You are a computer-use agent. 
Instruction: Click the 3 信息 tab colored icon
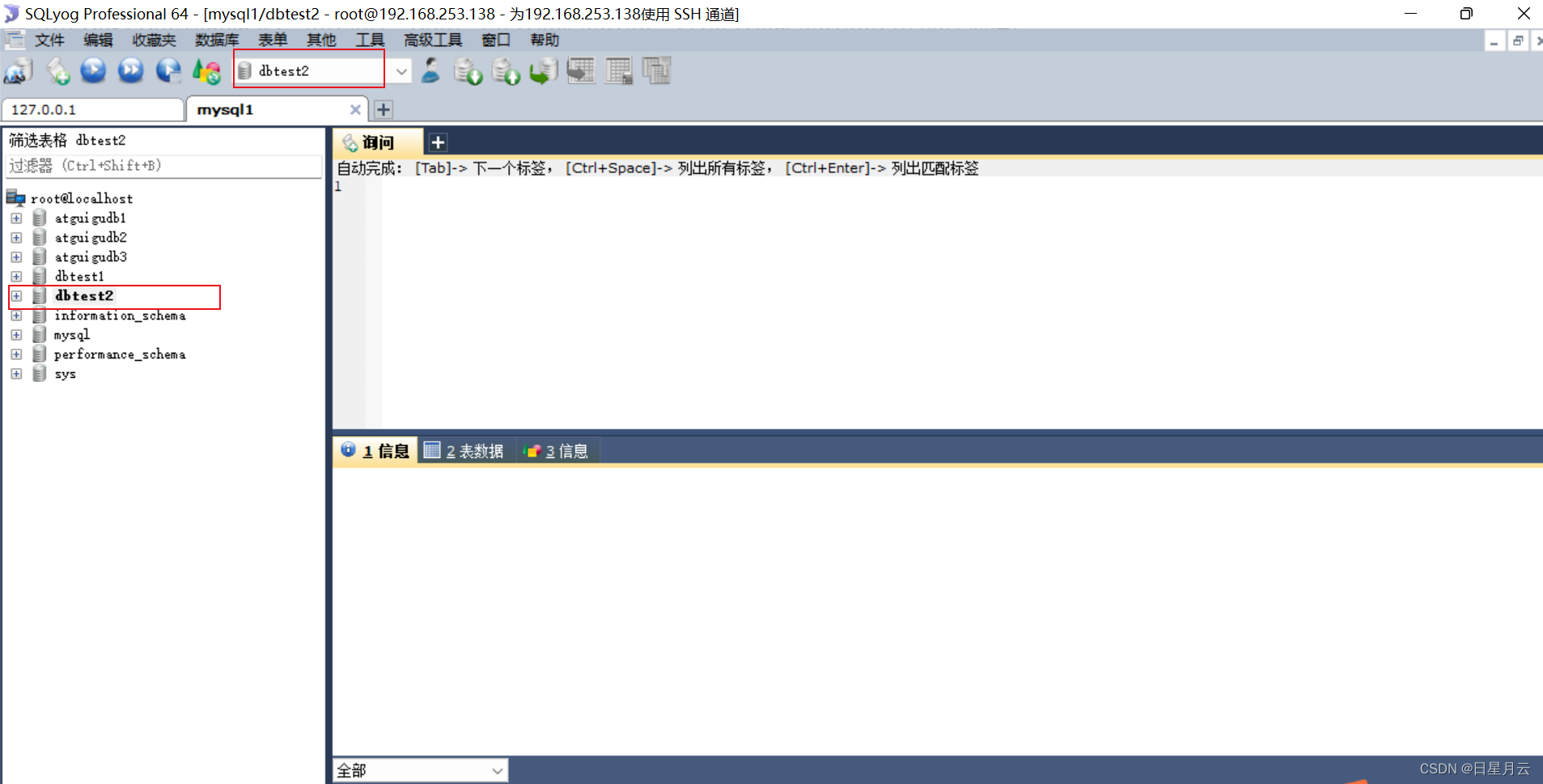coord(532,451)
